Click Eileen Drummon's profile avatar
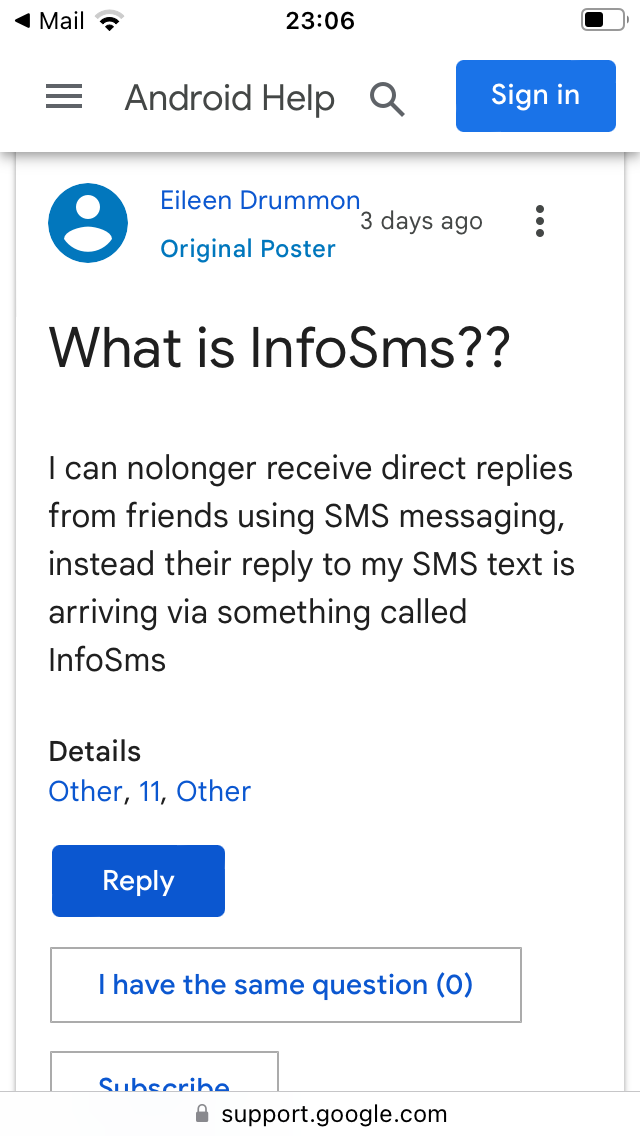The image size is (640, 1136). coord(88,223)
